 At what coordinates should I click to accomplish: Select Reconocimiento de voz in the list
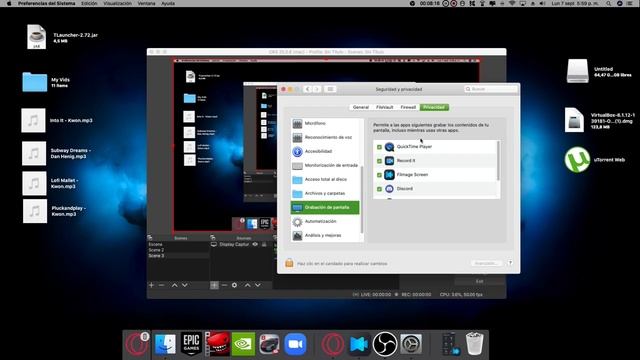[326, 138]
